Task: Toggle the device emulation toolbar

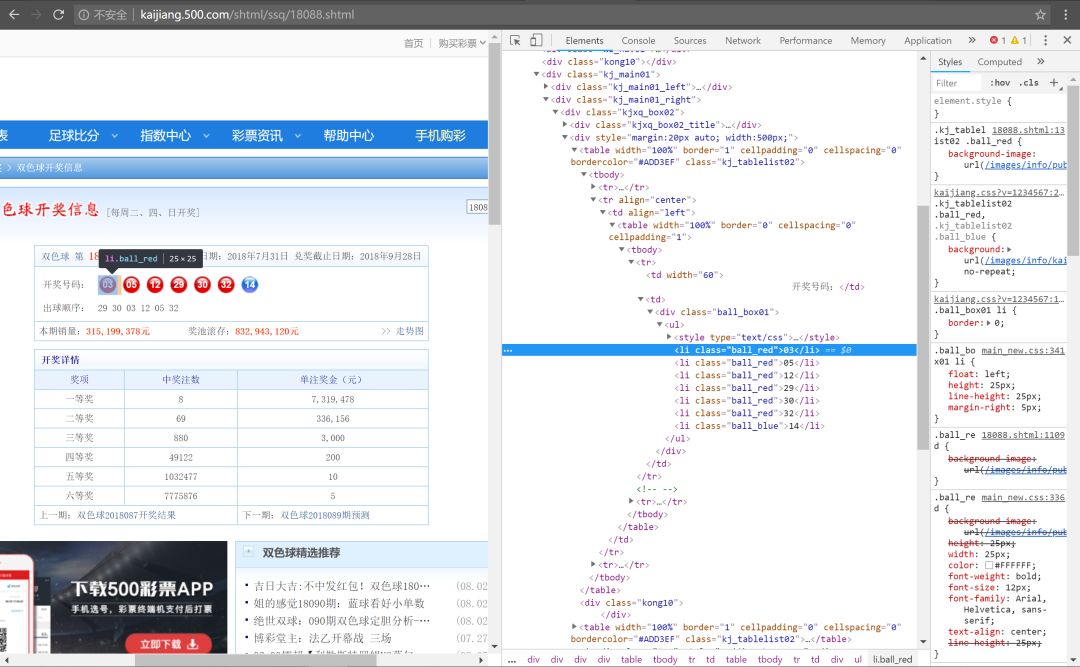Action: pyautogui.click(x=536, y=40)
